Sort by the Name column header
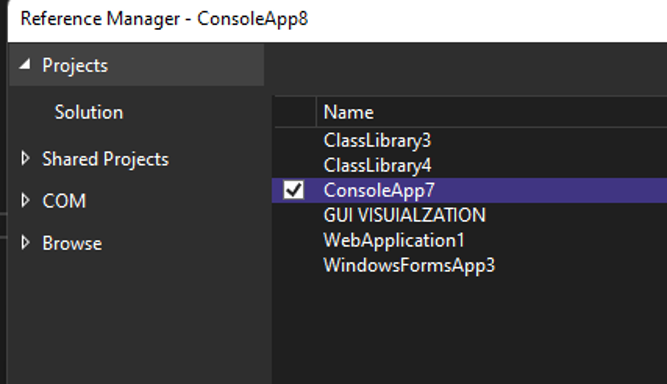The image size is (667, 384). click(x=491, y=112)
